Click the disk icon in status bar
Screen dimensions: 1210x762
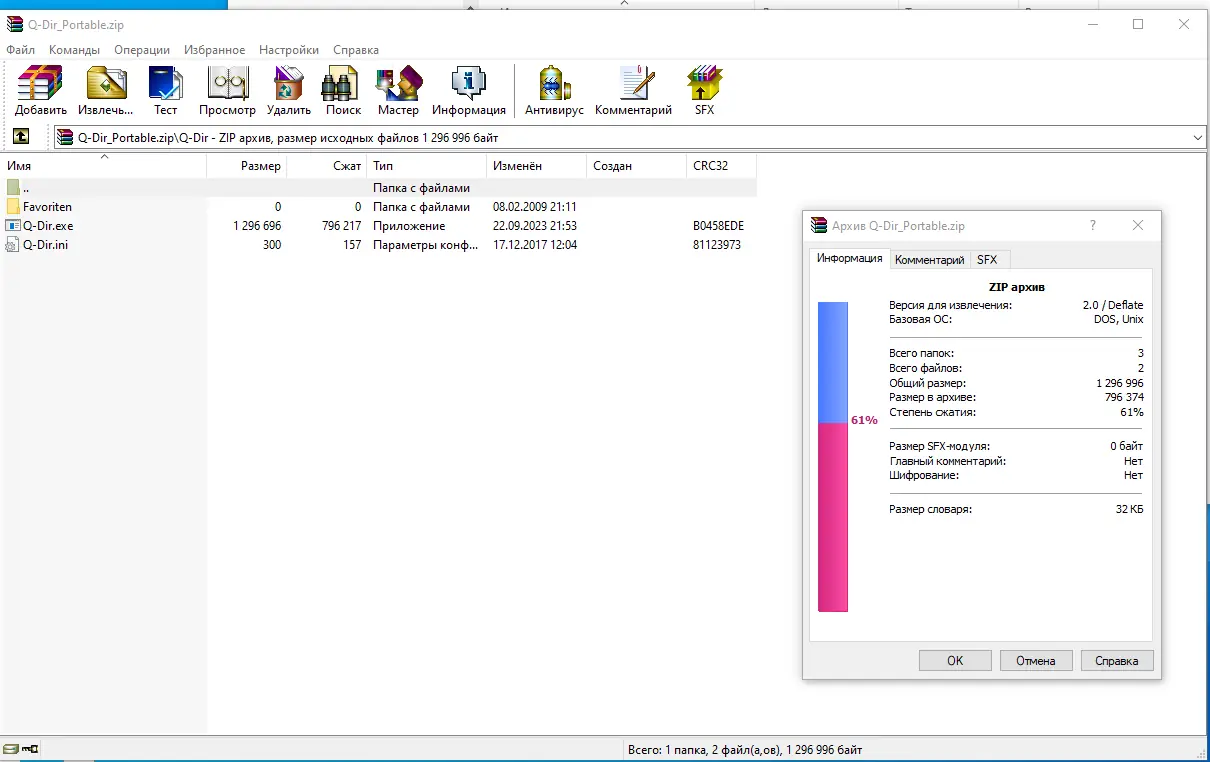(11, 749)
